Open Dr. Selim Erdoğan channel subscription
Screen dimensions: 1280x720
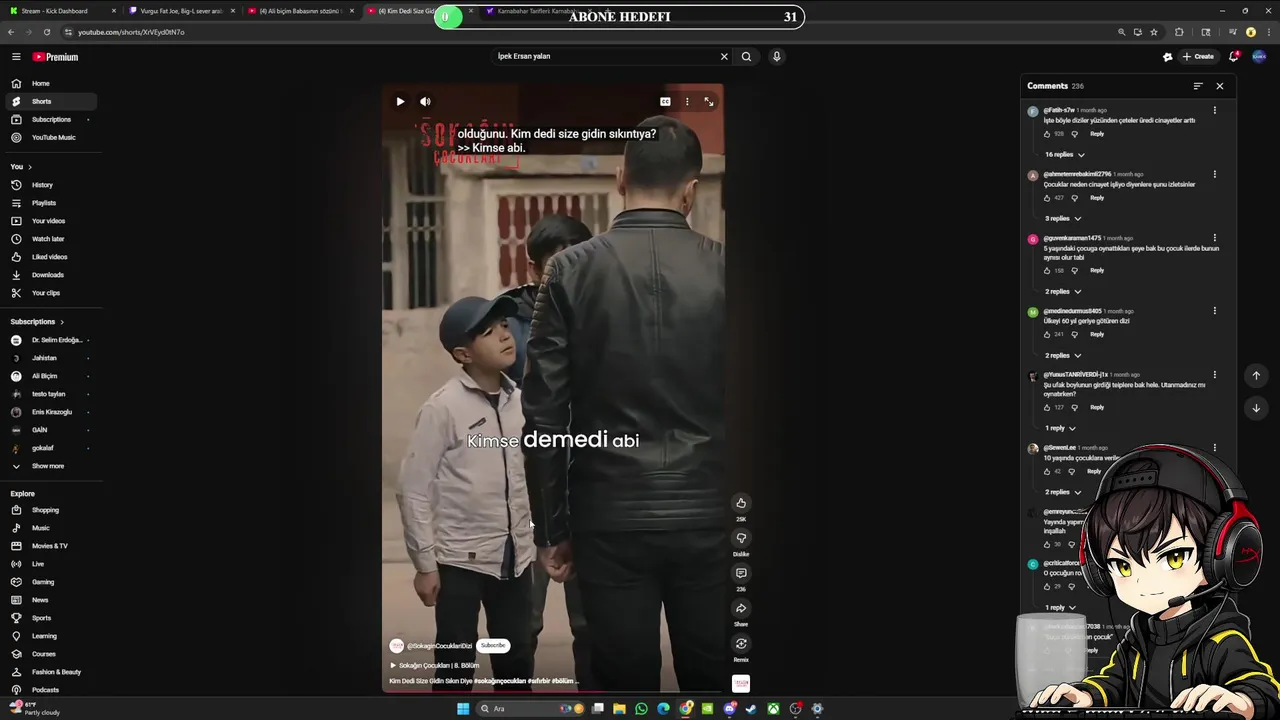click(50, 340)
